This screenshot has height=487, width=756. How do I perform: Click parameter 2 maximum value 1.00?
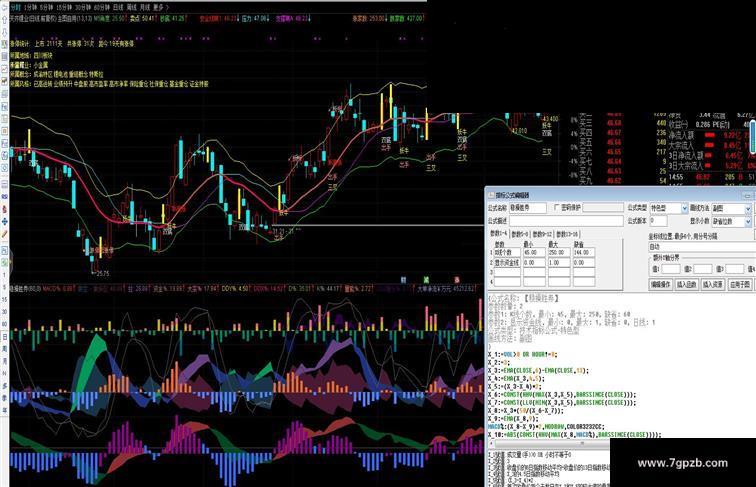coord(559,262)
